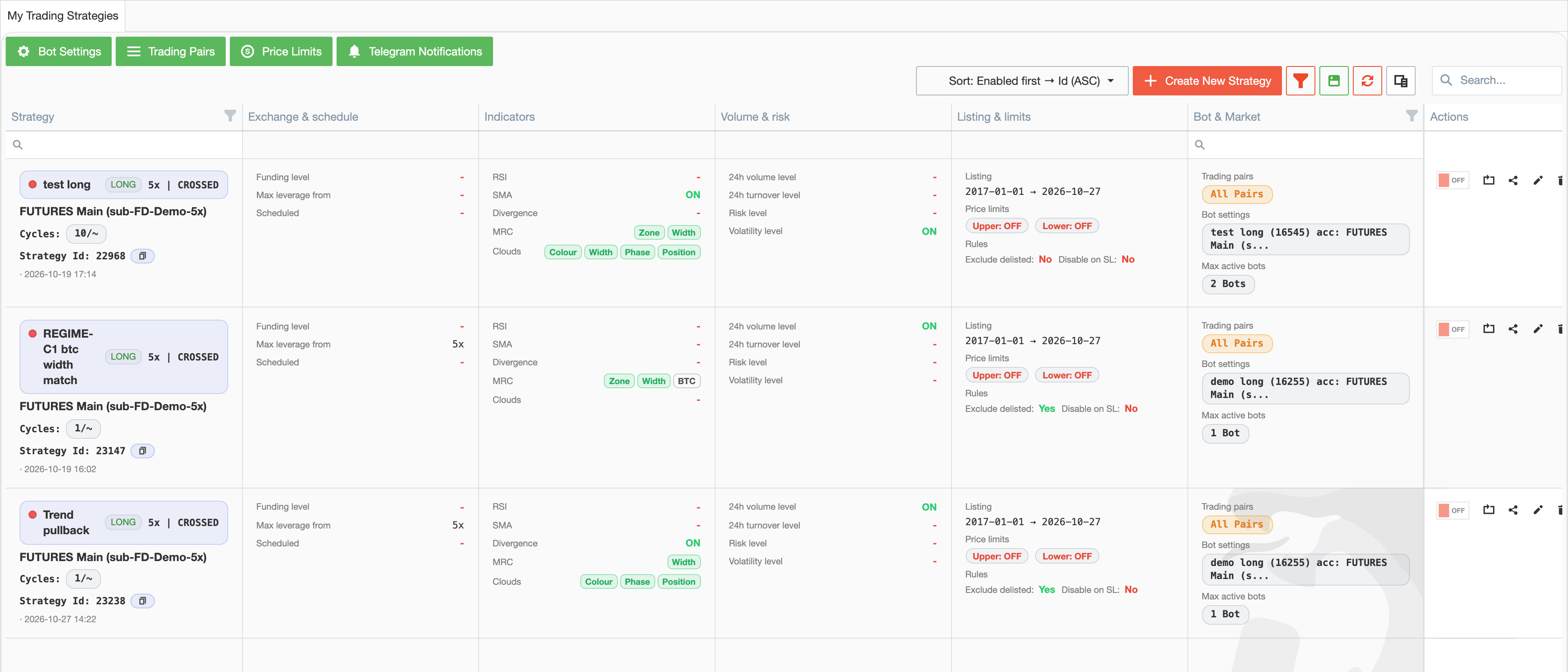The image size is (1568, 672).
Task: Open Telegram Notifications tab
Action: pyautogui.click(x=414, y=51)
